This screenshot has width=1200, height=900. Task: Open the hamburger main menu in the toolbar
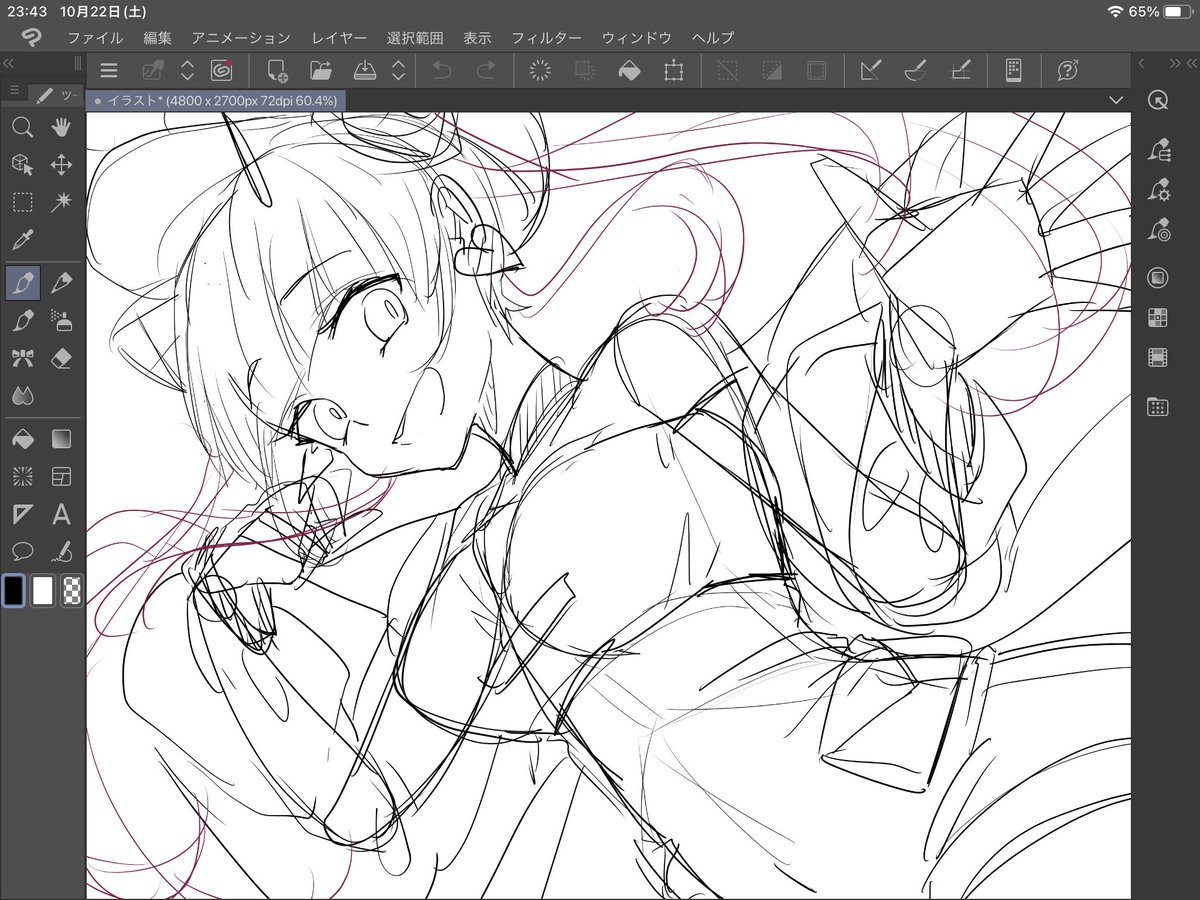point(108,70)
